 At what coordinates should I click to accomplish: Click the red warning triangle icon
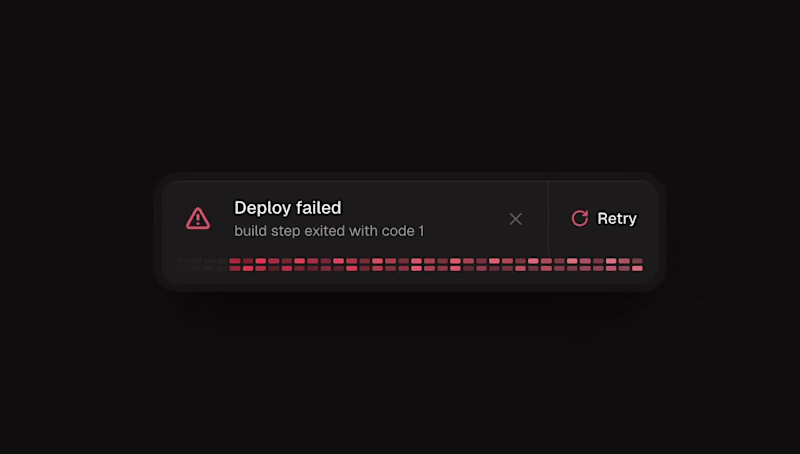(x=198, y=218)
